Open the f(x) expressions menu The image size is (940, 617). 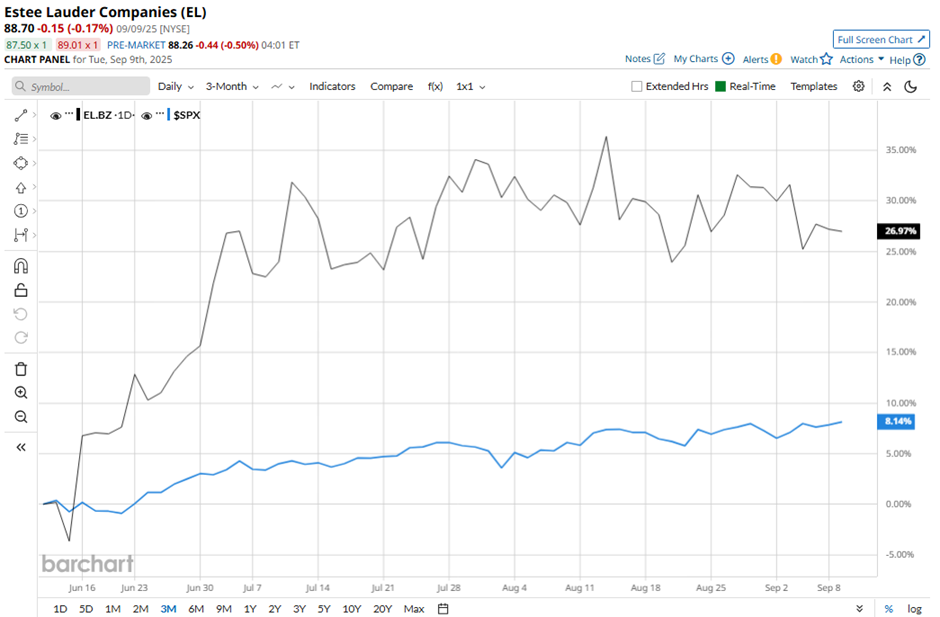pos(435,86)
